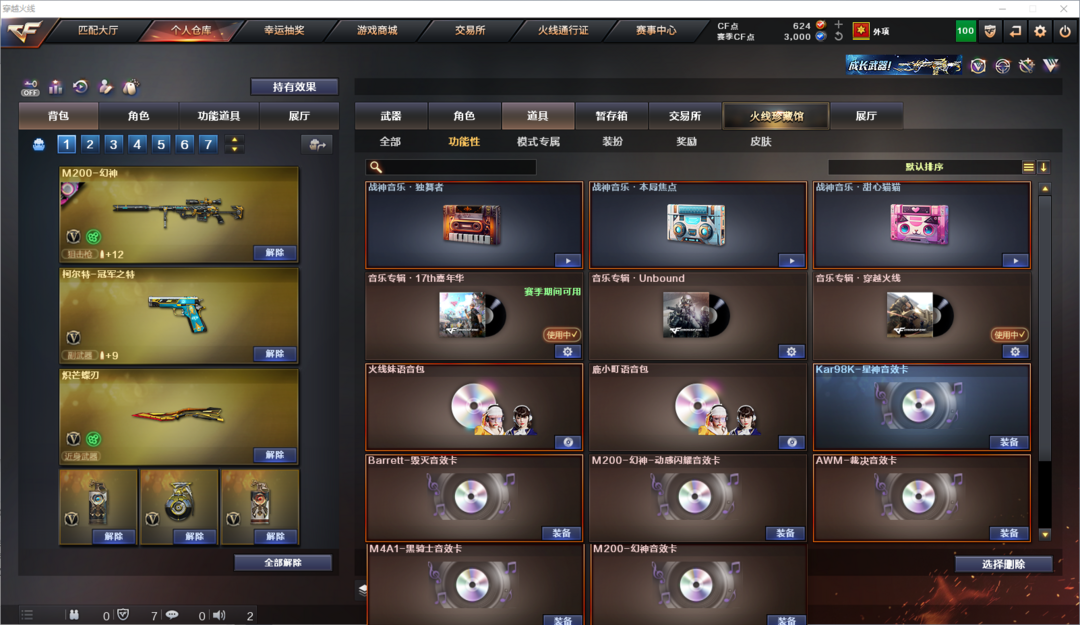Toggle sort direction arrow
The height and width of the screenshot is (625, 1080).
[1043, 167]
